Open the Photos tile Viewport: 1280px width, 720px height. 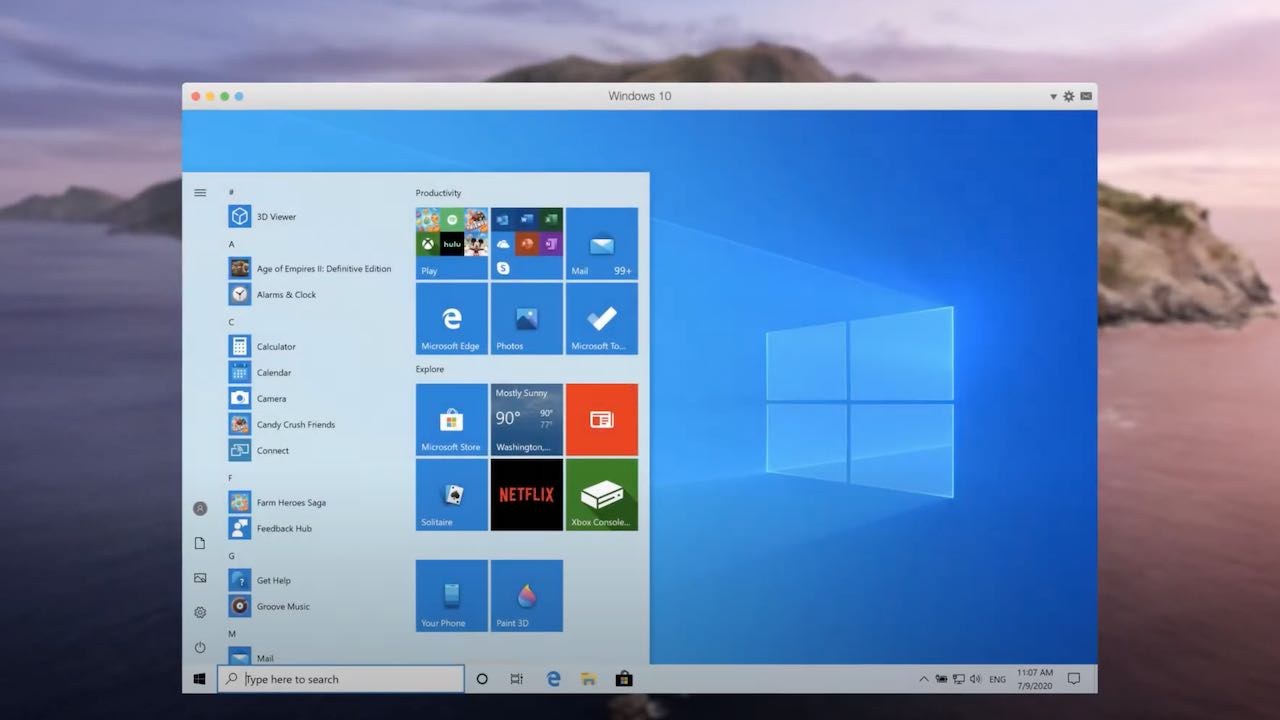pos(527,319)
